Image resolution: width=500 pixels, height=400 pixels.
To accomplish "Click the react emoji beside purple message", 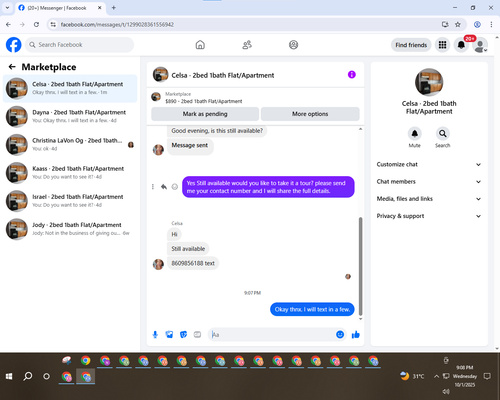I will point(175,187).
